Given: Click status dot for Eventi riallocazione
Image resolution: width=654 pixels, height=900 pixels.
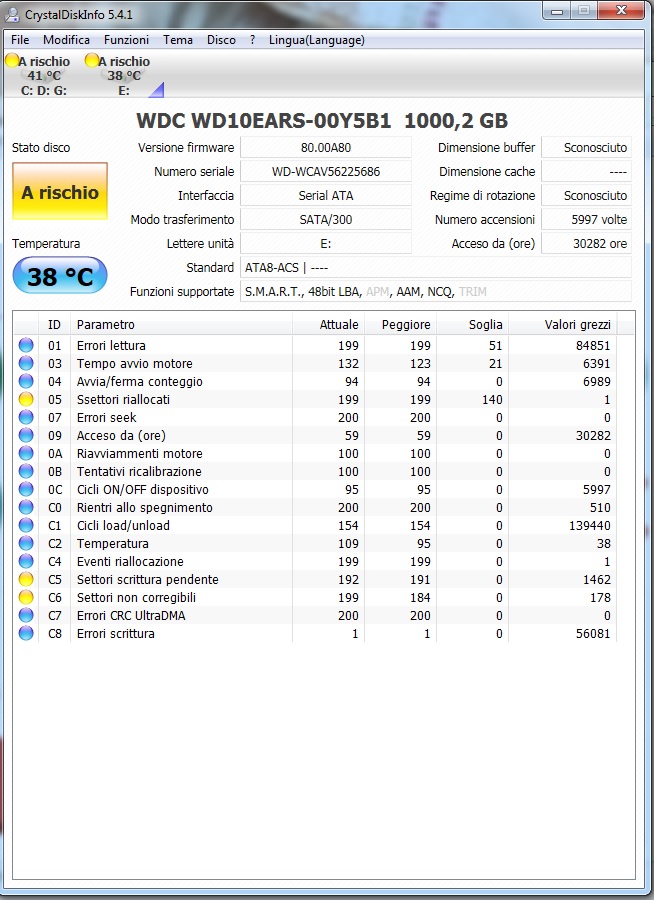Looking at the screenshot, I should coord(26,561).
